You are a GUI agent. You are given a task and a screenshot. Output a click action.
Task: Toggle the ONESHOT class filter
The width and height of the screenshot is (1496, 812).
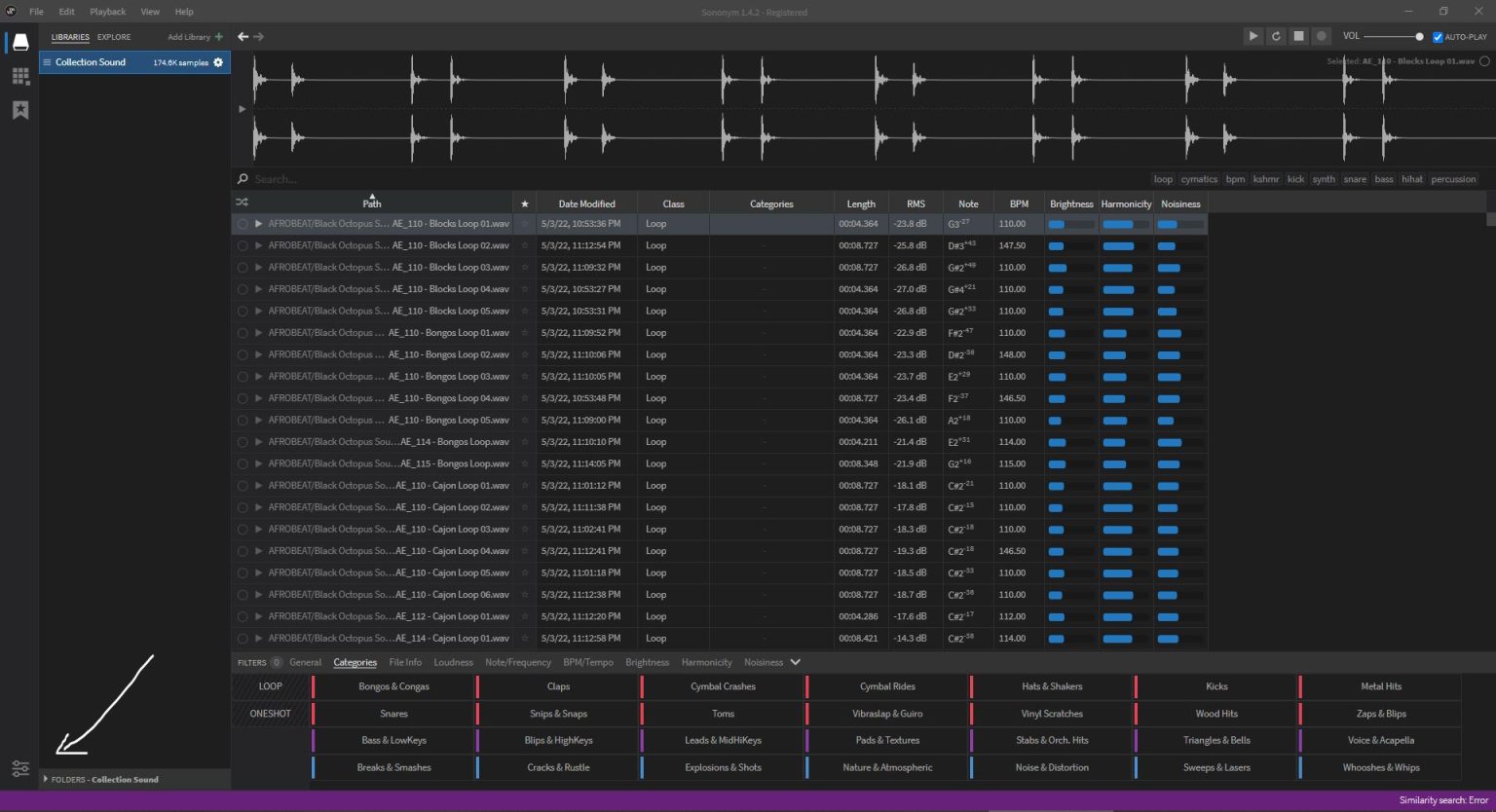[271, 714]
